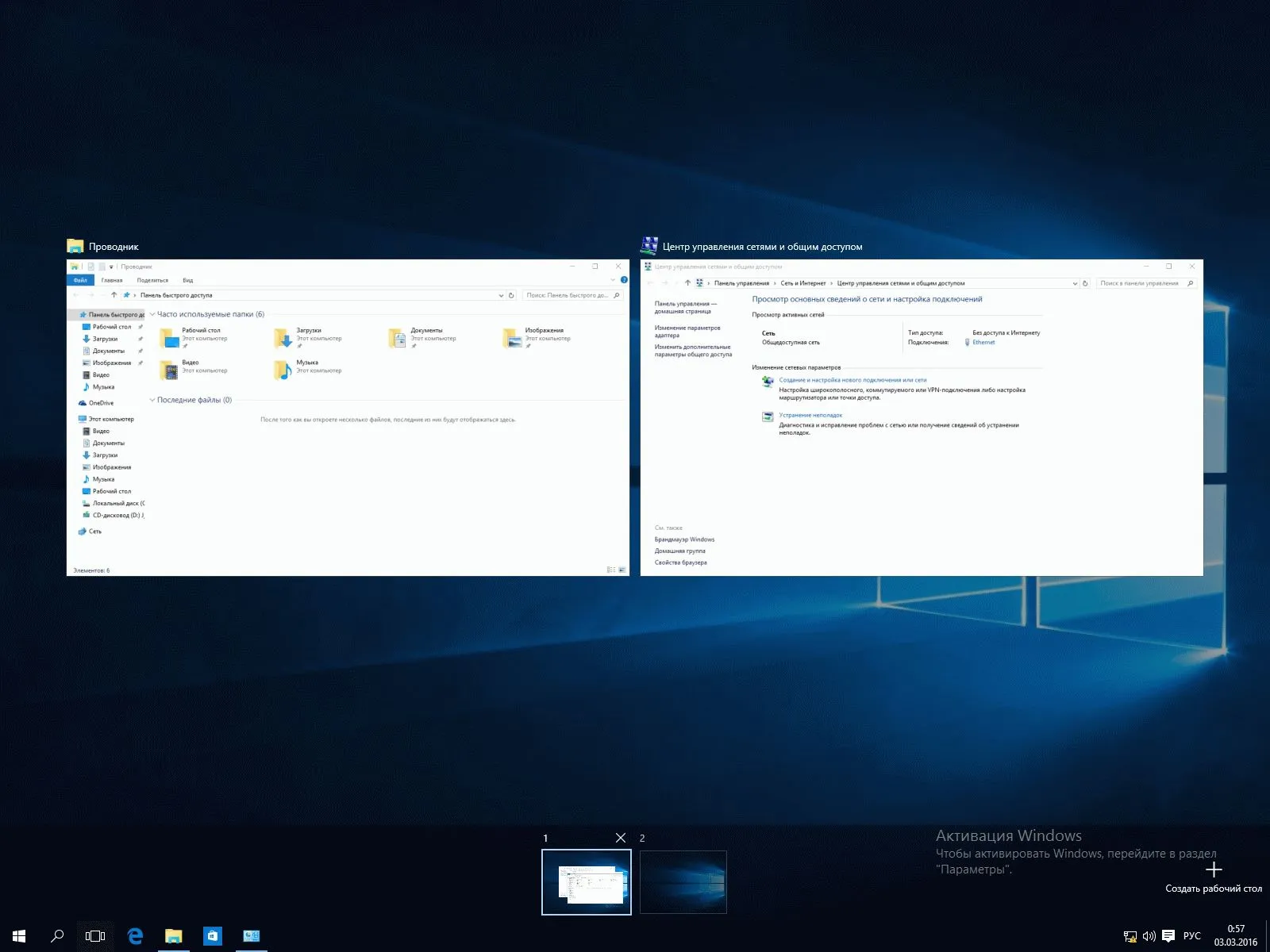Open Изменение параметров адаптера link
This screenshot has width=1270, height=952.
coord(687,332)
